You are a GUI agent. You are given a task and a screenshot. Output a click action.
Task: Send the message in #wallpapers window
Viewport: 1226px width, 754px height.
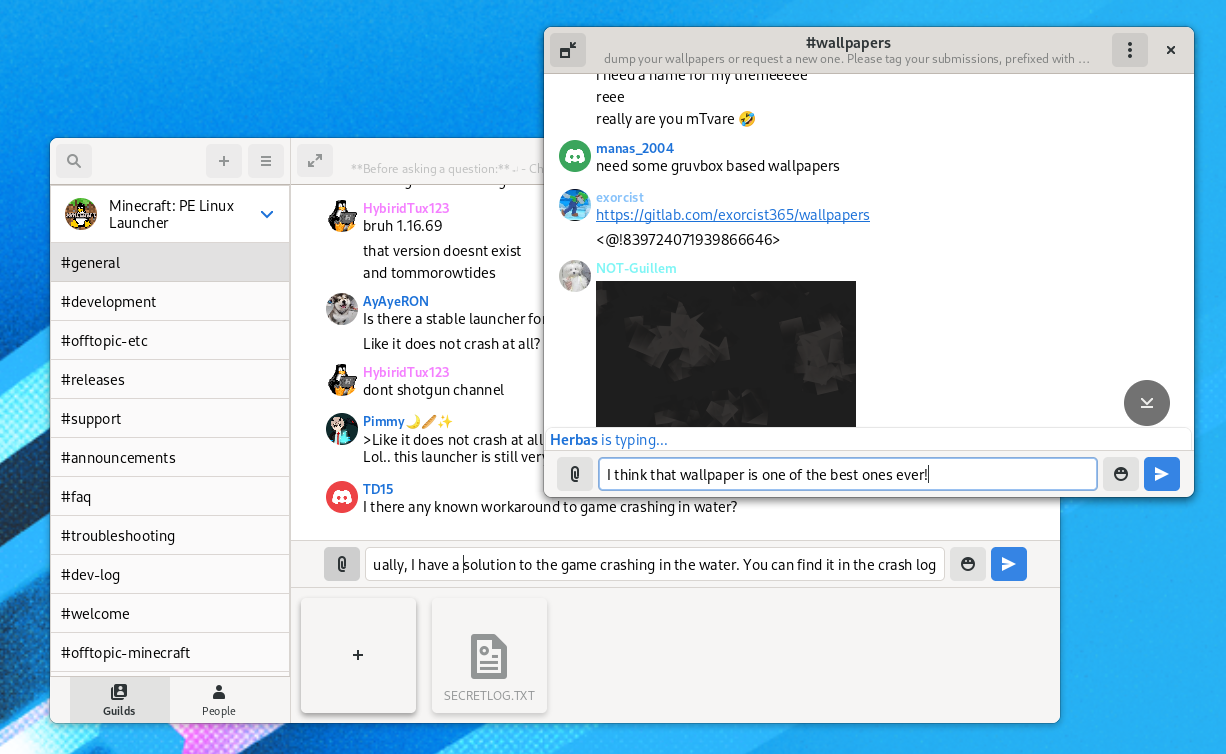(1162, 474)
